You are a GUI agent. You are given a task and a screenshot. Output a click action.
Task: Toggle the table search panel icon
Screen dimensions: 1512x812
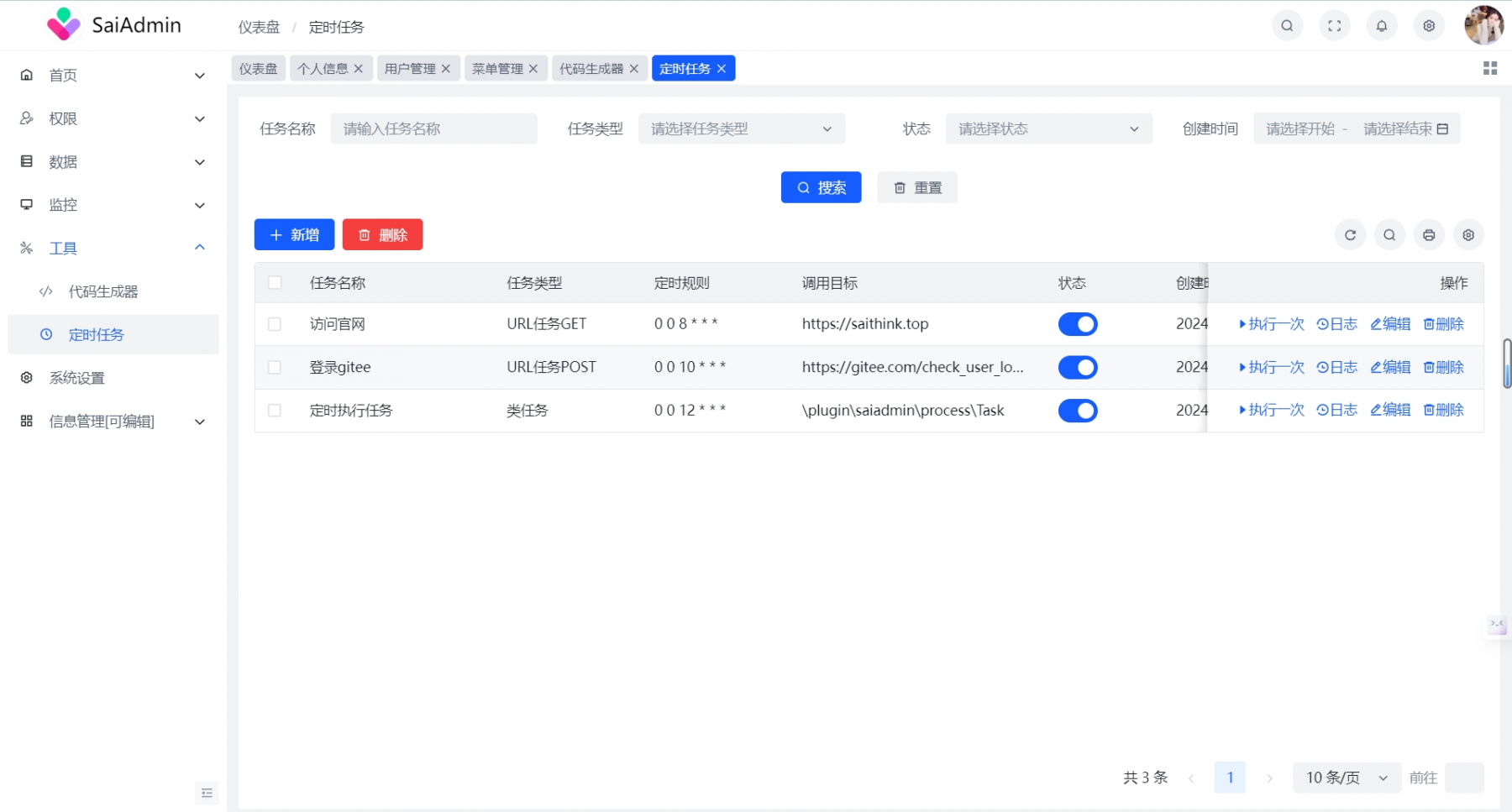pos(1389,235)
